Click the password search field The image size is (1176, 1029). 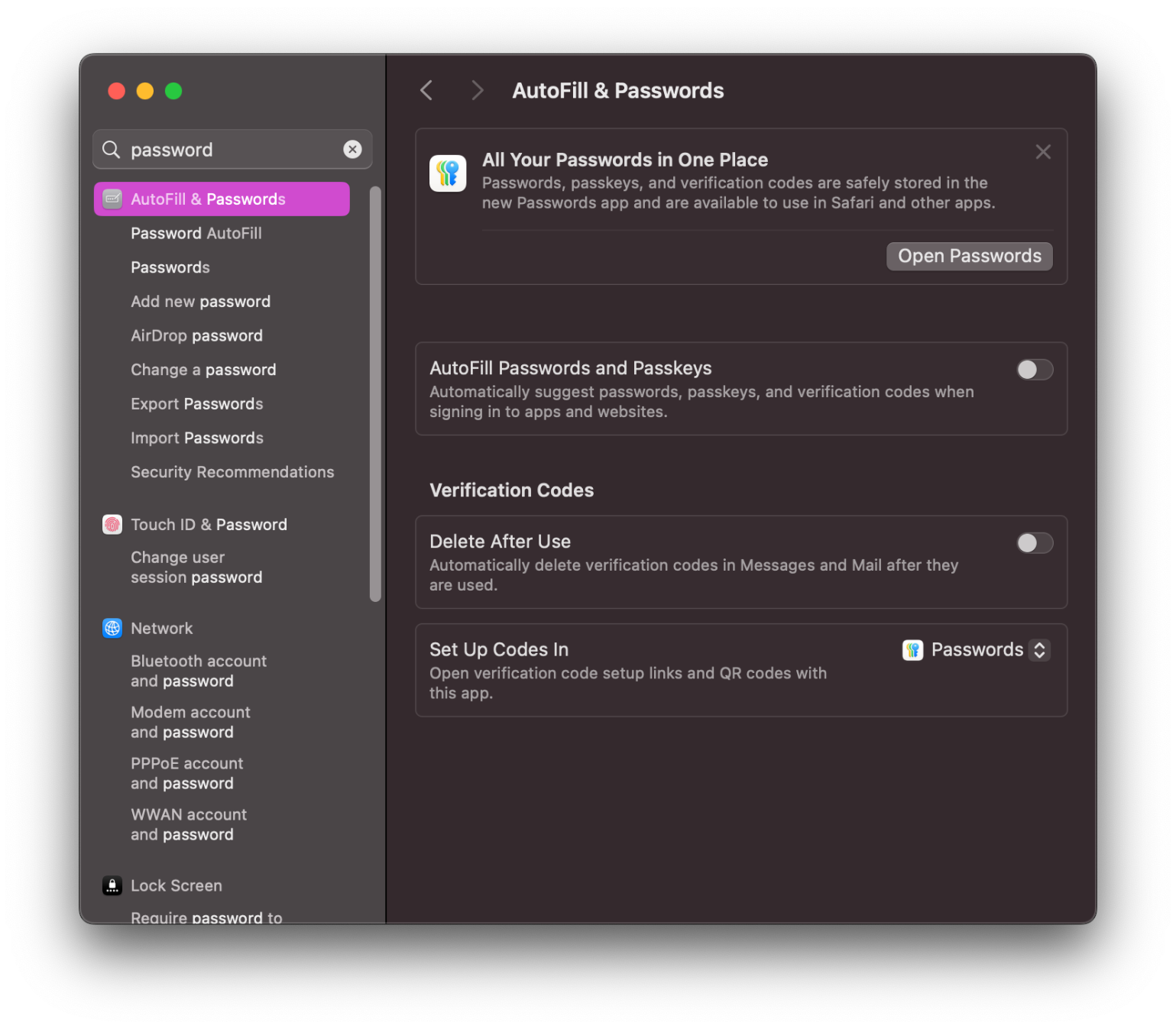coord(229,150)
